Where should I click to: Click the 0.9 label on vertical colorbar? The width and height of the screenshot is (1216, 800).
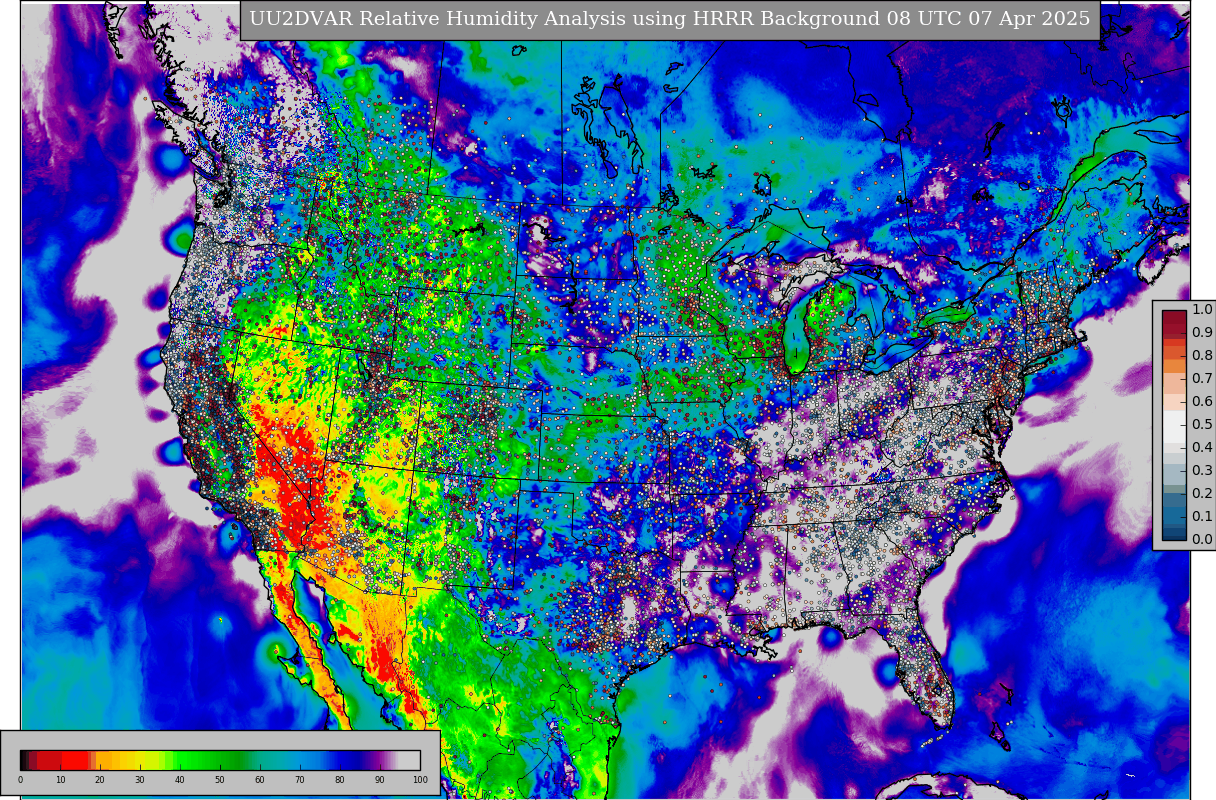pyautogui.click(x=1202, y=332)
